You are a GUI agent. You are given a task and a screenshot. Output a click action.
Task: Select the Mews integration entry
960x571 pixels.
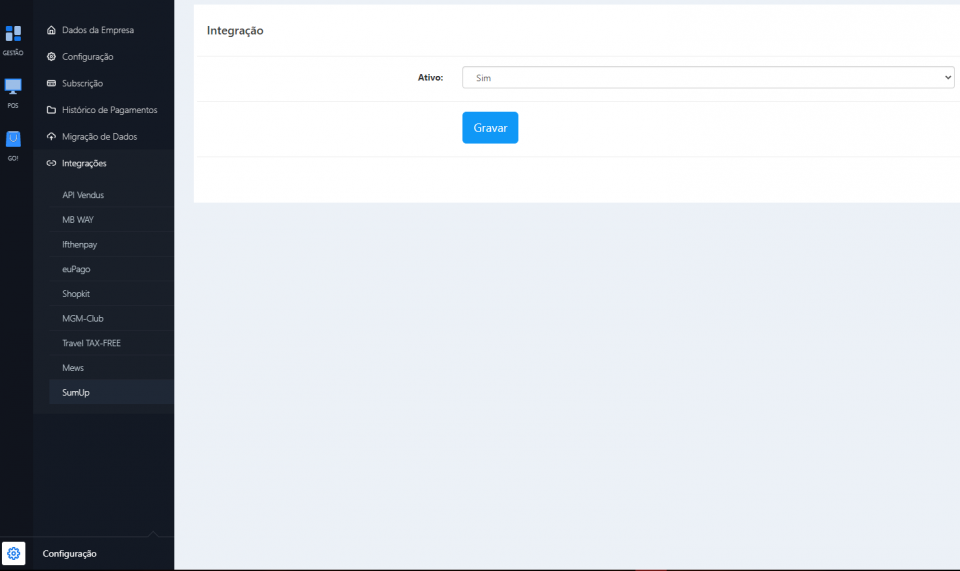tap(73, 368)
